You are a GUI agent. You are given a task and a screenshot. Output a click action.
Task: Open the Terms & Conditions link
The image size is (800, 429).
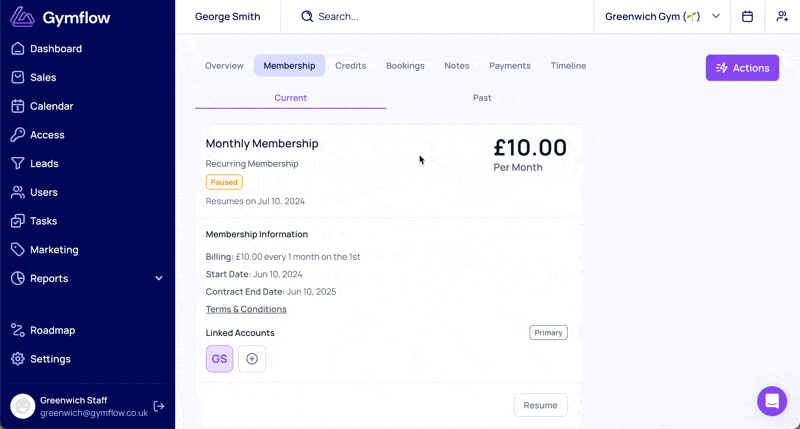(246, 310)
